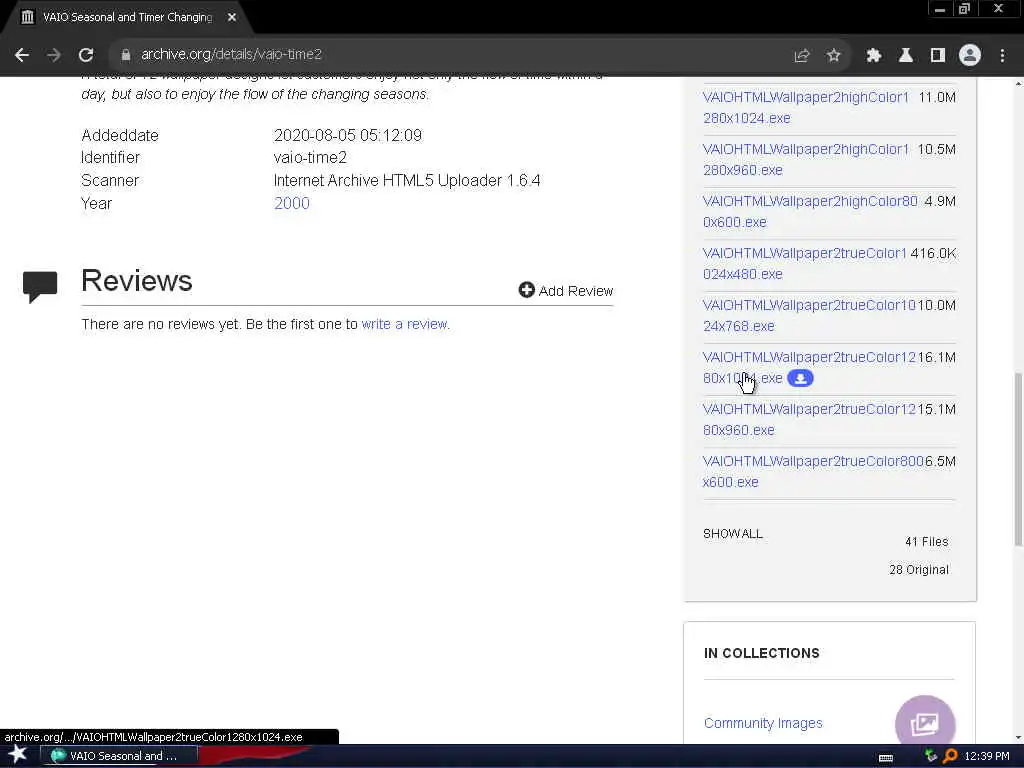Viewport: 1024px width, 768px height.
Task: Select the VAIO Seasonal and Timer tab
Action: point(128,17)
